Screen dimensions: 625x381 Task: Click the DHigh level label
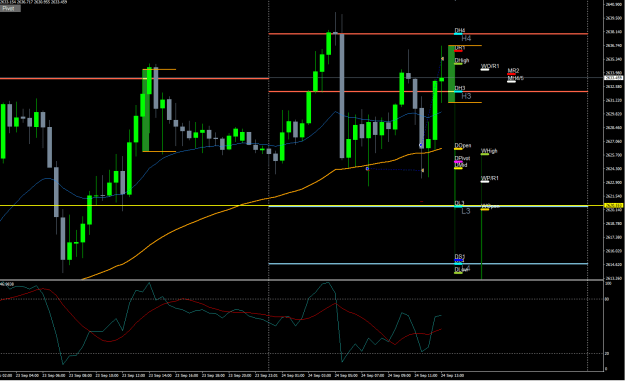[462, 61]
